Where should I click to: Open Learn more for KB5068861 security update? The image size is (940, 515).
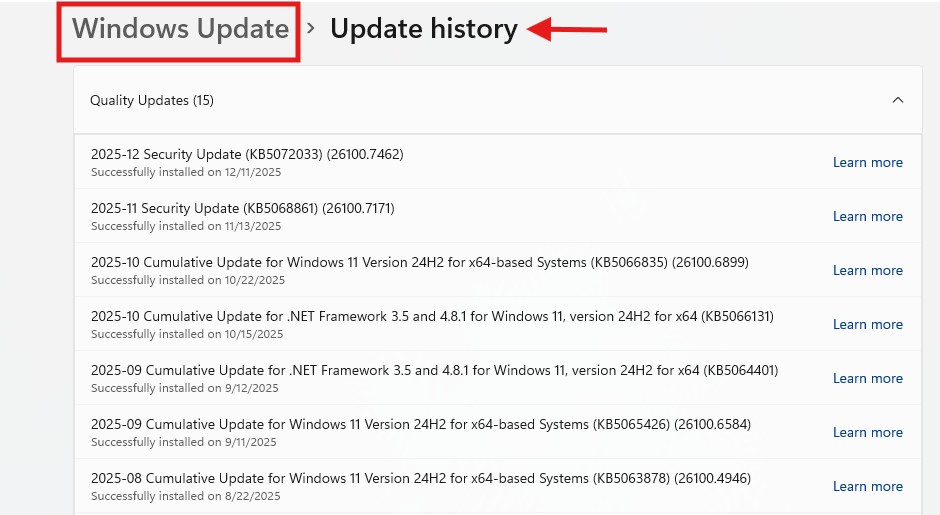[x=867, y=216]
